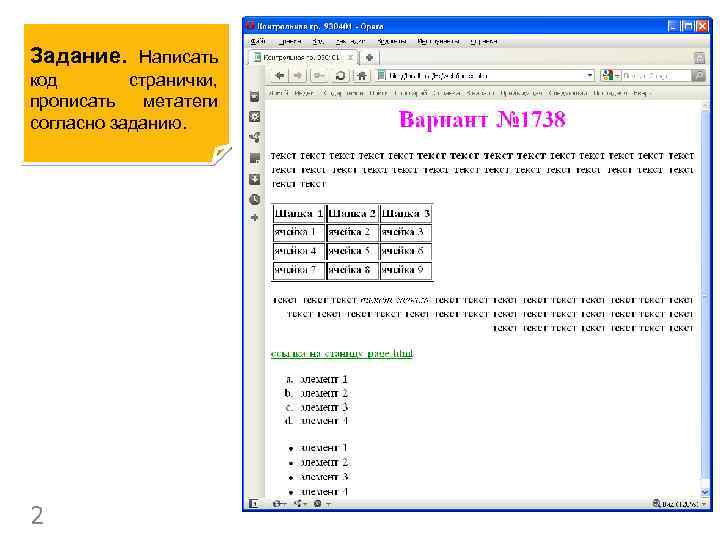Click table cell 'ячейка 8'
720x540 pixels.
[352, 270]
